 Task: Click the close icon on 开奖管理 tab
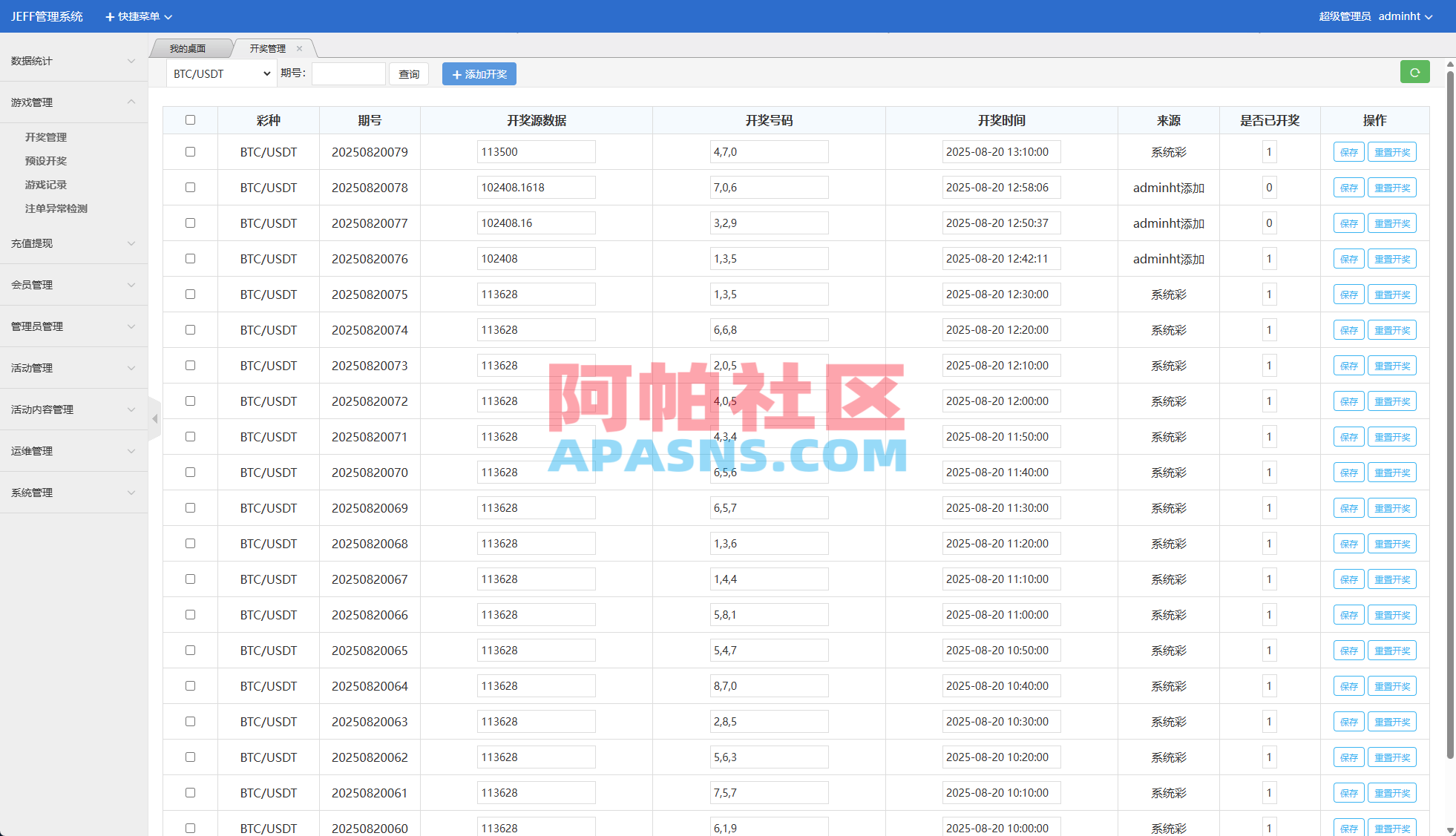pyautogui.click(x=299, y=48)
